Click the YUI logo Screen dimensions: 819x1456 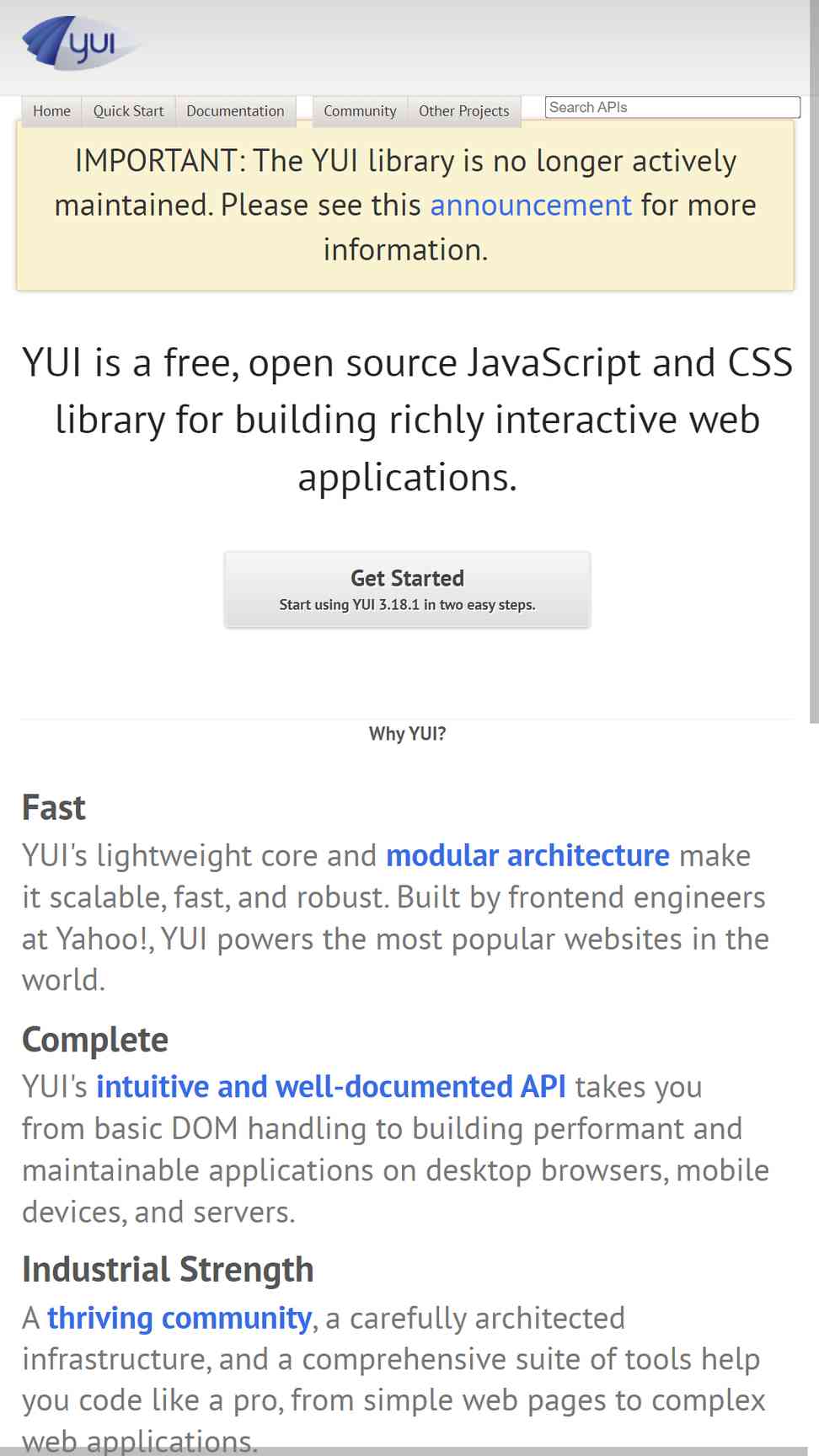point(80,43)
